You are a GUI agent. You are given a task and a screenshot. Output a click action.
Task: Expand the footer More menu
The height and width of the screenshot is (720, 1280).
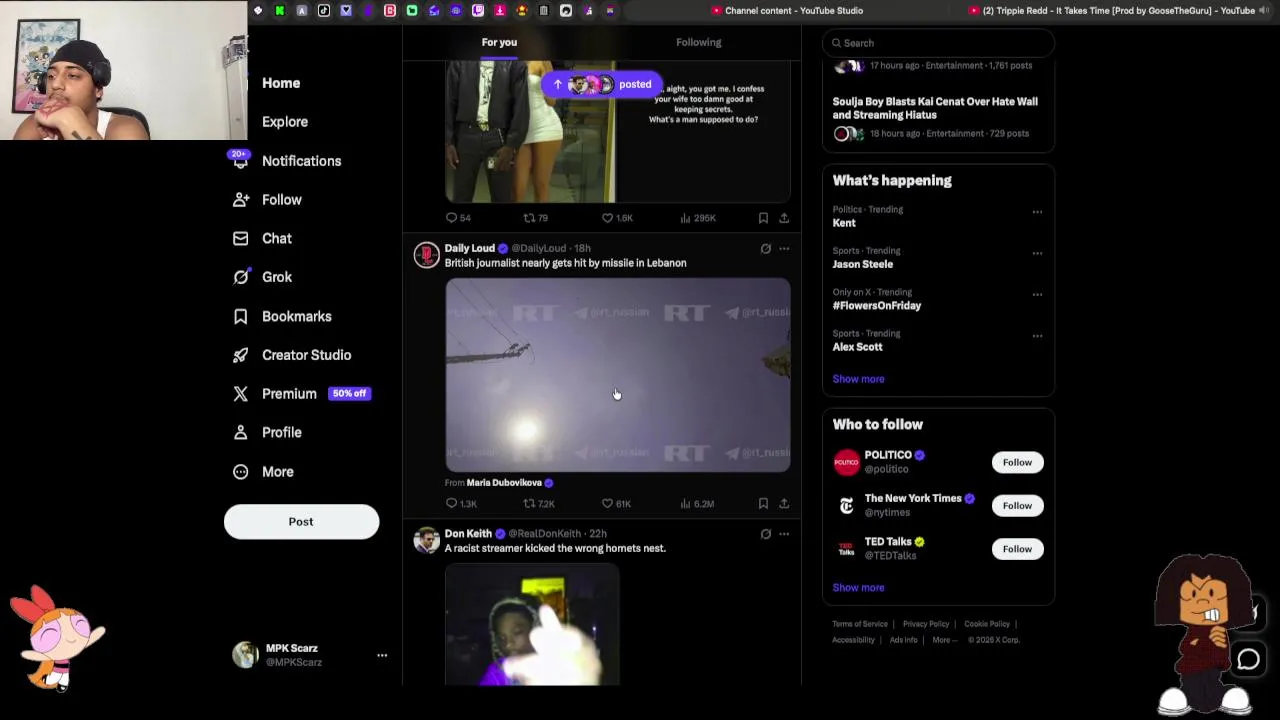point(944,640)
